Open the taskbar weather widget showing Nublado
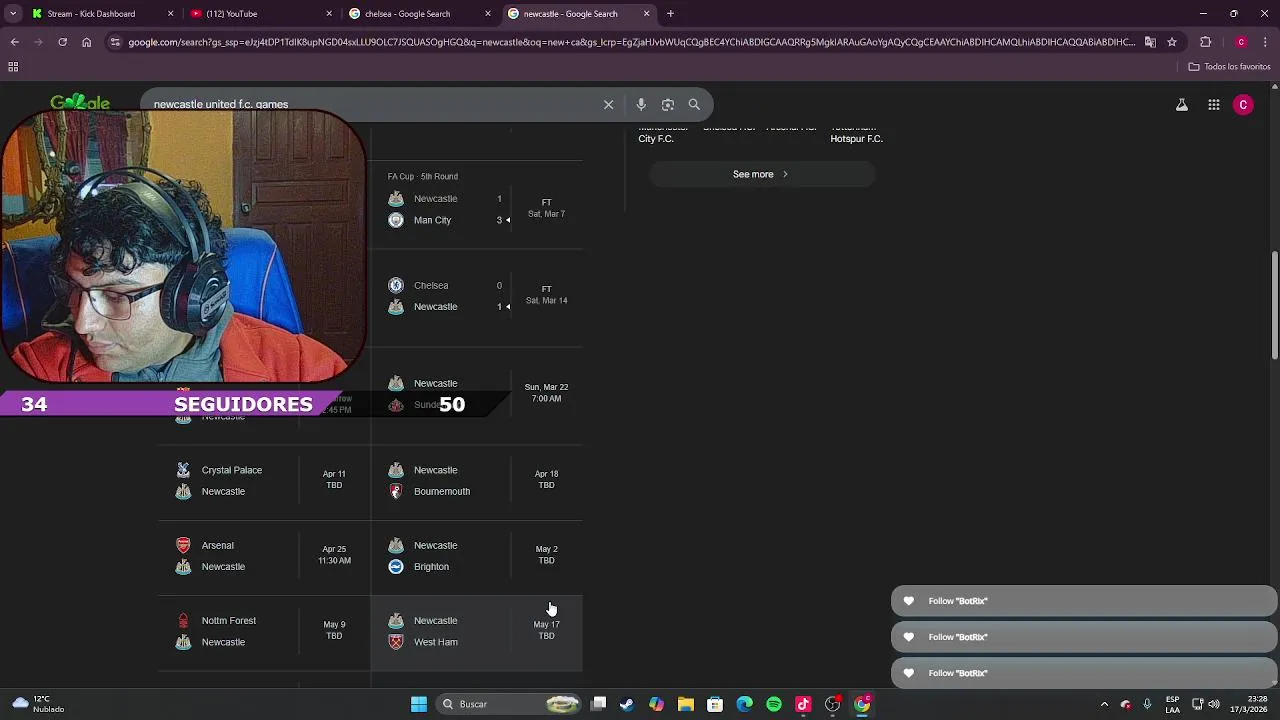The height and width of the screenshot is (720, 1280). point(38,704)
